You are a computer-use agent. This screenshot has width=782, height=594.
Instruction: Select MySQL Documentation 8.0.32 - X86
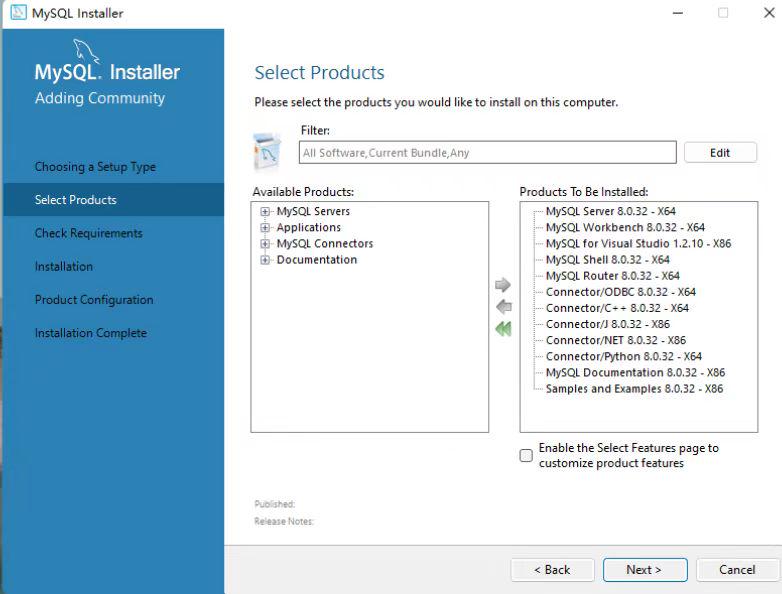pos(635,373)
